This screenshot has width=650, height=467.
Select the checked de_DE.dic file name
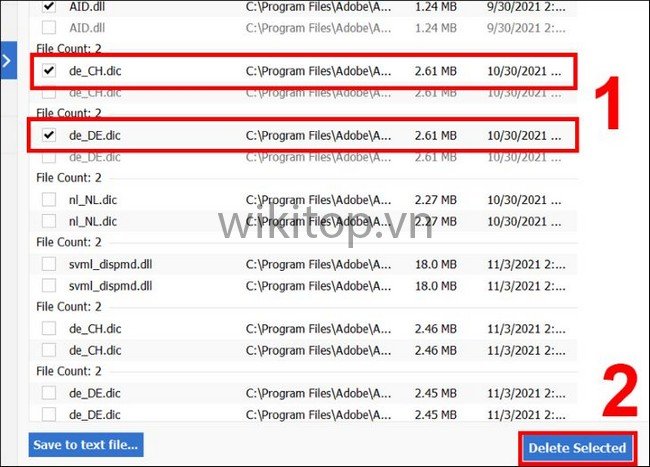point(96,135)
